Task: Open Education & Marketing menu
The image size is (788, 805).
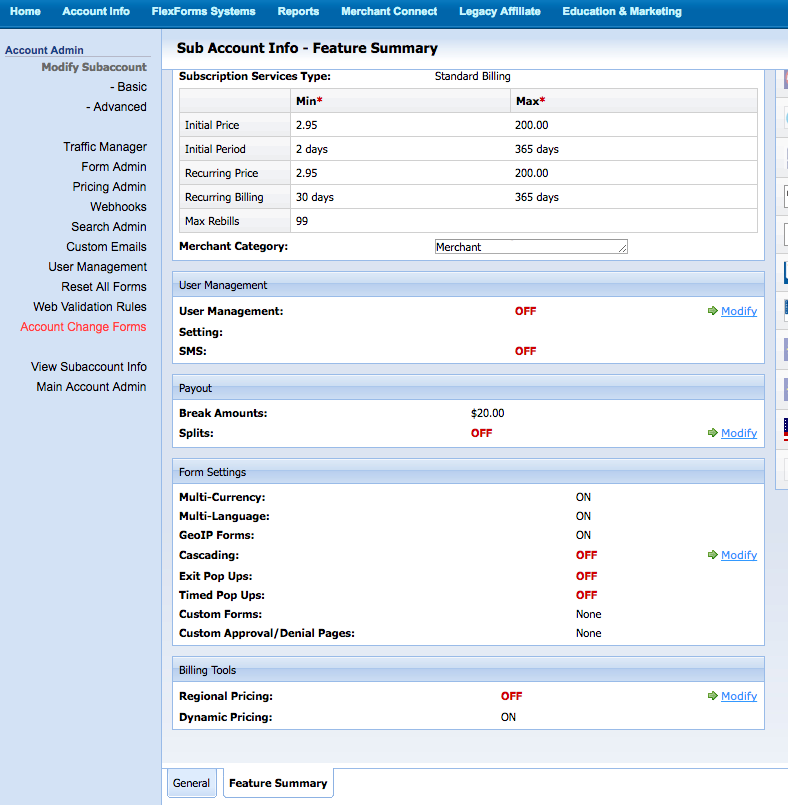Action: point(622,11)
